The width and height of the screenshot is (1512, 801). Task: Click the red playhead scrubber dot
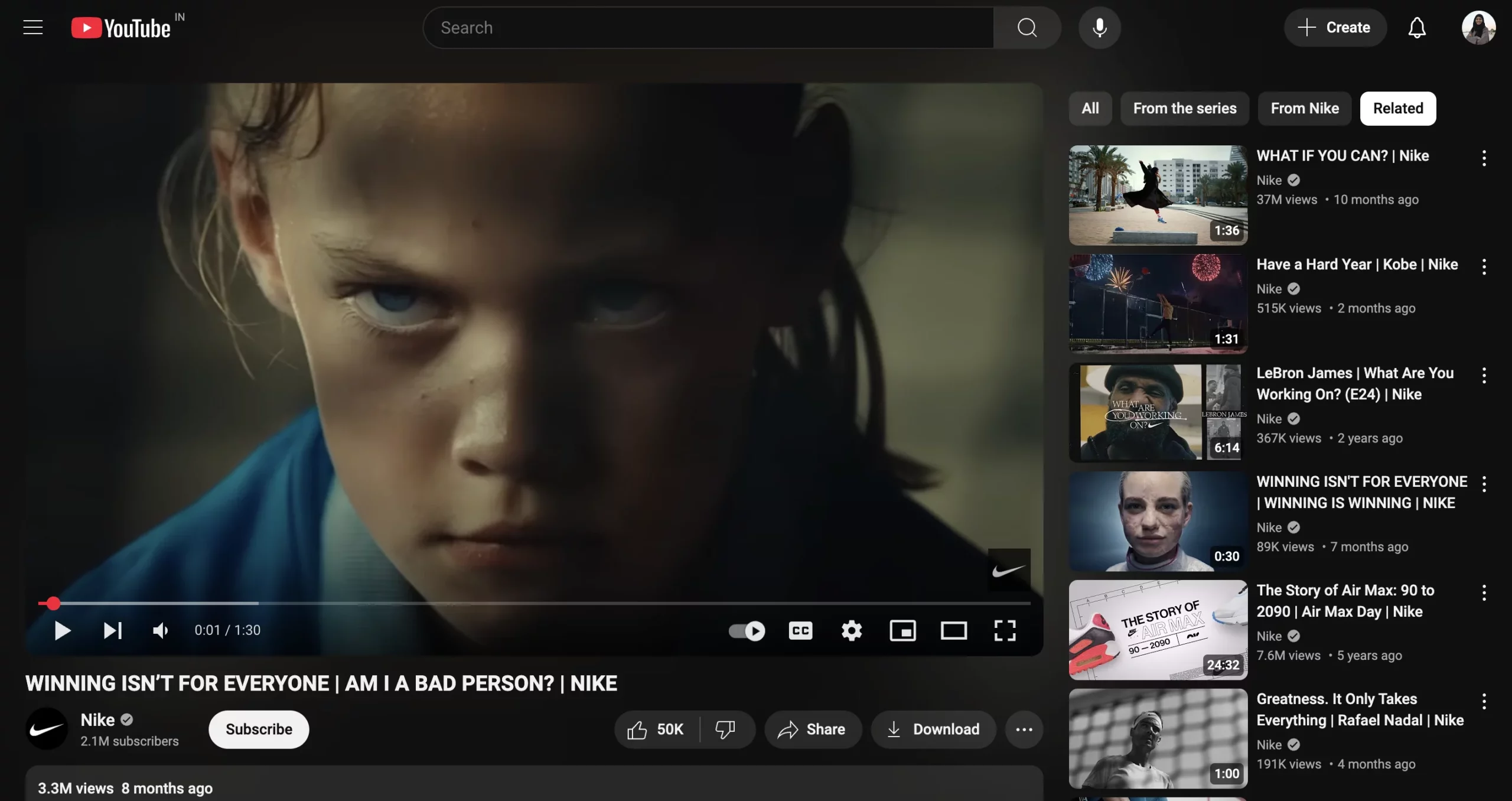point(53,603)
